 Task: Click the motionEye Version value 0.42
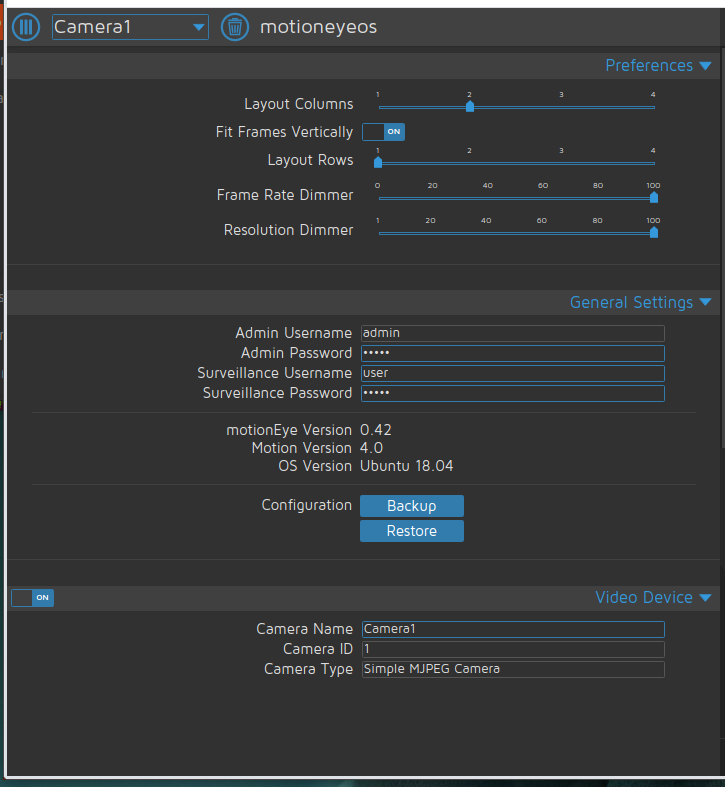(x=376, y=430)
